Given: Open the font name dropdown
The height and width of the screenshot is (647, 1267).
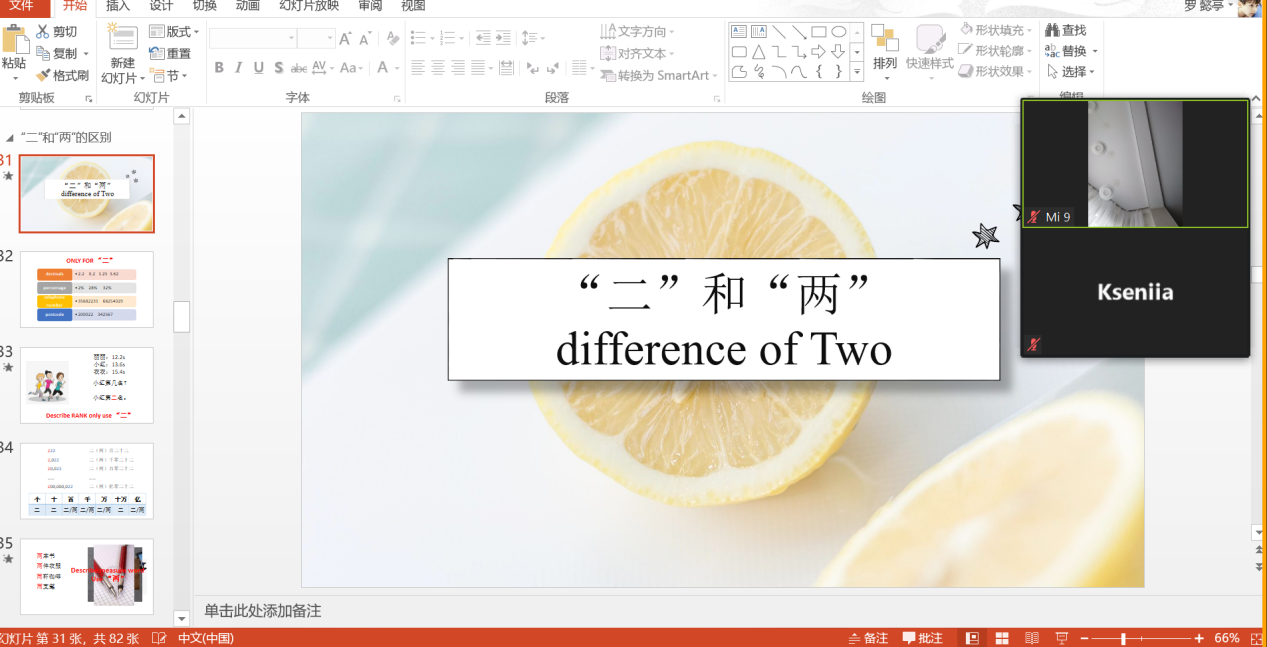Looking at the screenshot, I should pyautogui.click(x=292, y=38).
